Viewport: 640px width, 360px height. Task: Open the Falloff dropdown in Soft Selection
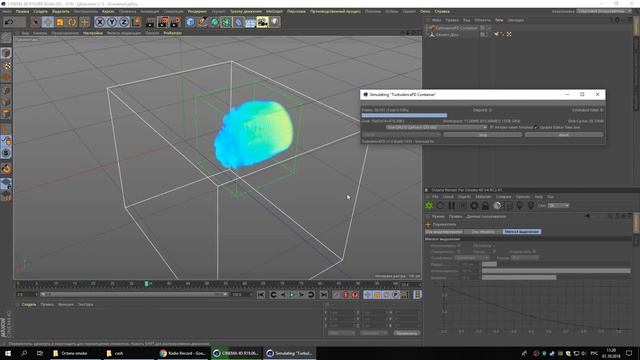click(471, 258)
